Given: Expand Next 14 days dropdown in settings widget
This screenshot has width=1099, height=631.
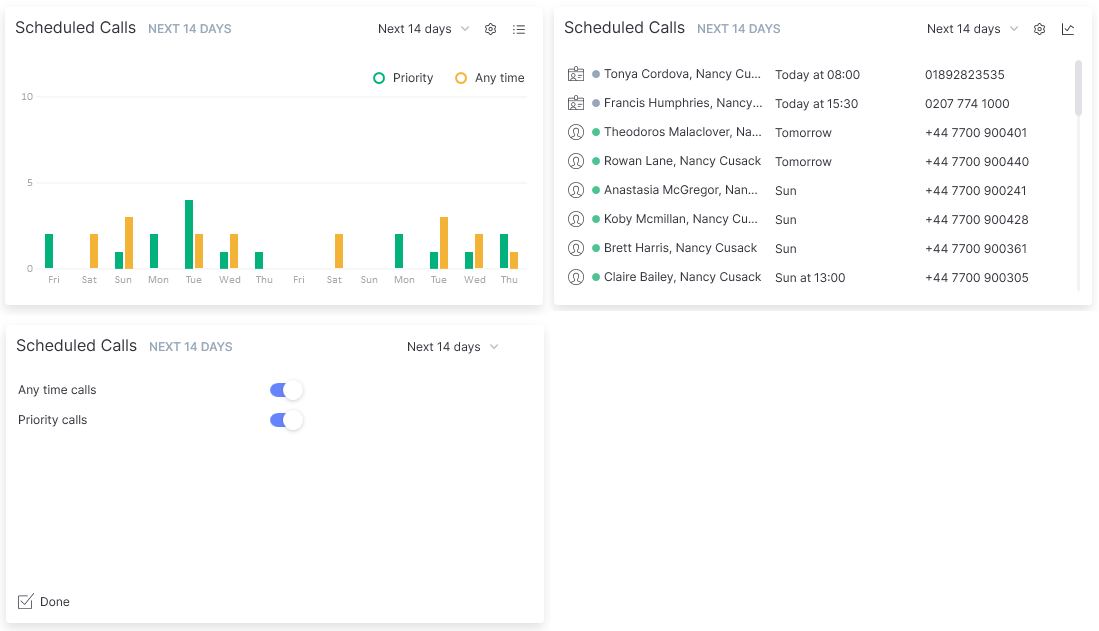Looking at the screenshot, I should (452, 347).
